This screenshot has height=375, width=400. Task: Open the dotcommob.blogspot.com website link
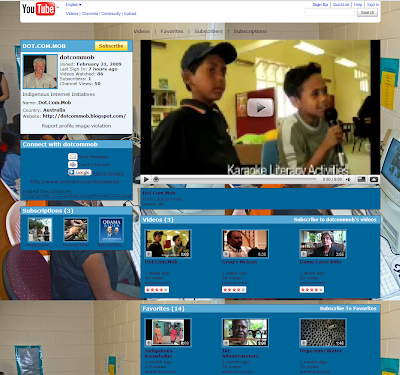click(x=84, y=116)
